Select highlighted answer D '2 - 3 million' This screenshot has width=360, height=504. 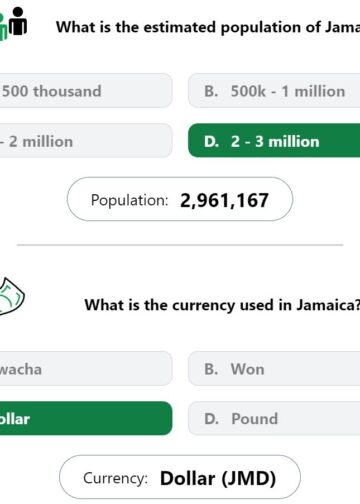coord(274,141)
